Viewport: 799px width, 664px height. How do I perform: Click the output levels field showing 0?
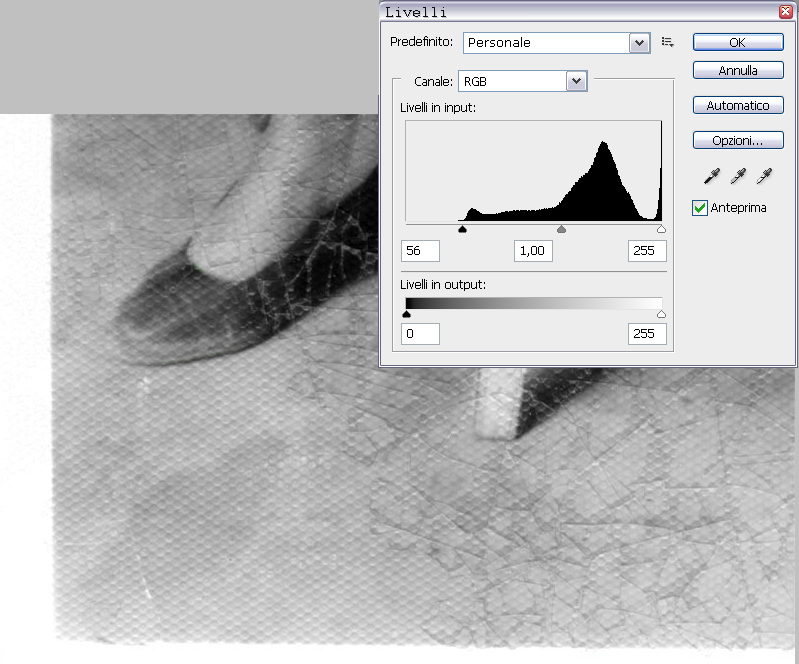(x=420, y=334)
